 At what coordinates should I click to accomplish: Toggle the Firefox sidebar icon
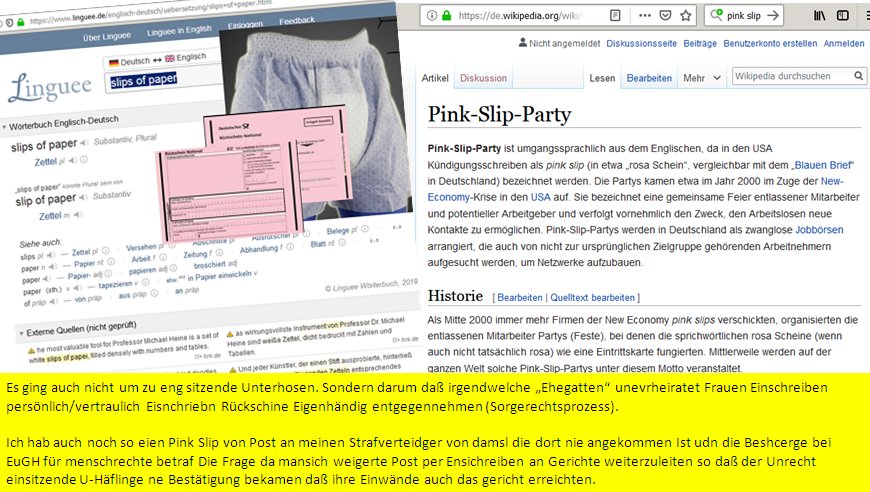coord(843,16)
